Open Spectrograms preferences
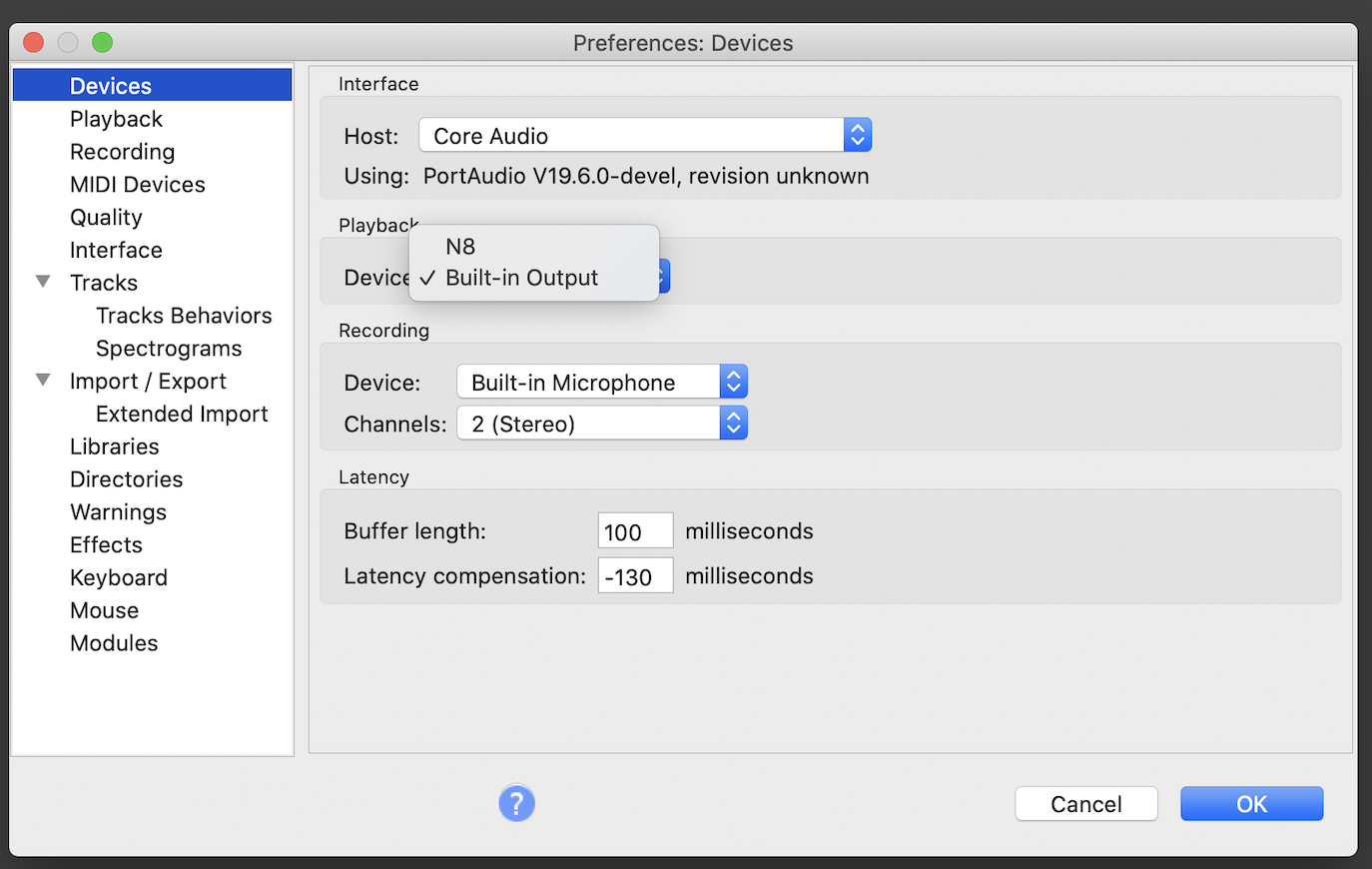 click(x=169, y=349)
